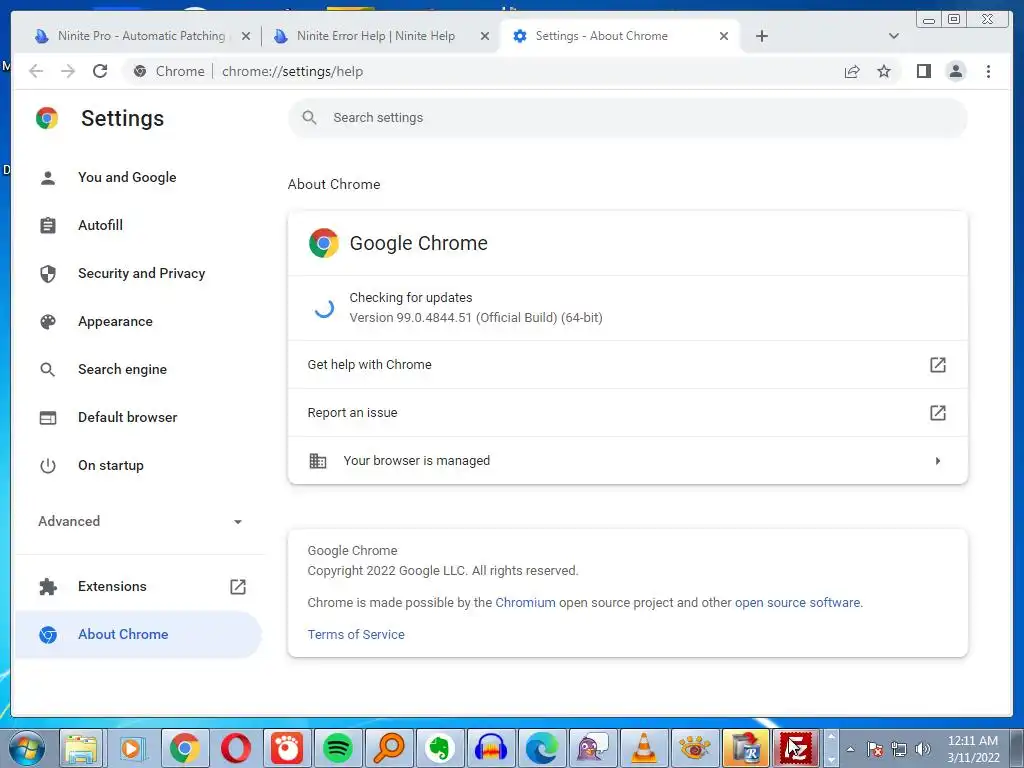Switch to Ninite Error Help tab
The height and width of the screenshot is (768, 1024).
coord(376,36)
